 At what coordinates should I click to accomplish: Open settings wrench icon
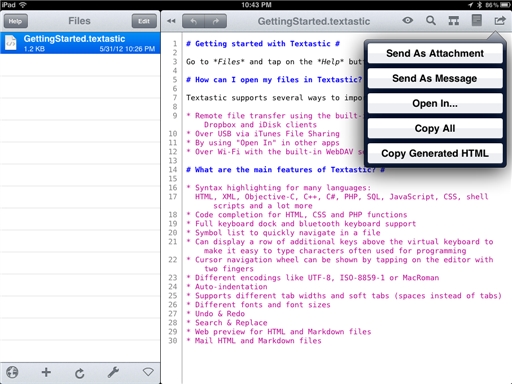click(x=113, y=372)
